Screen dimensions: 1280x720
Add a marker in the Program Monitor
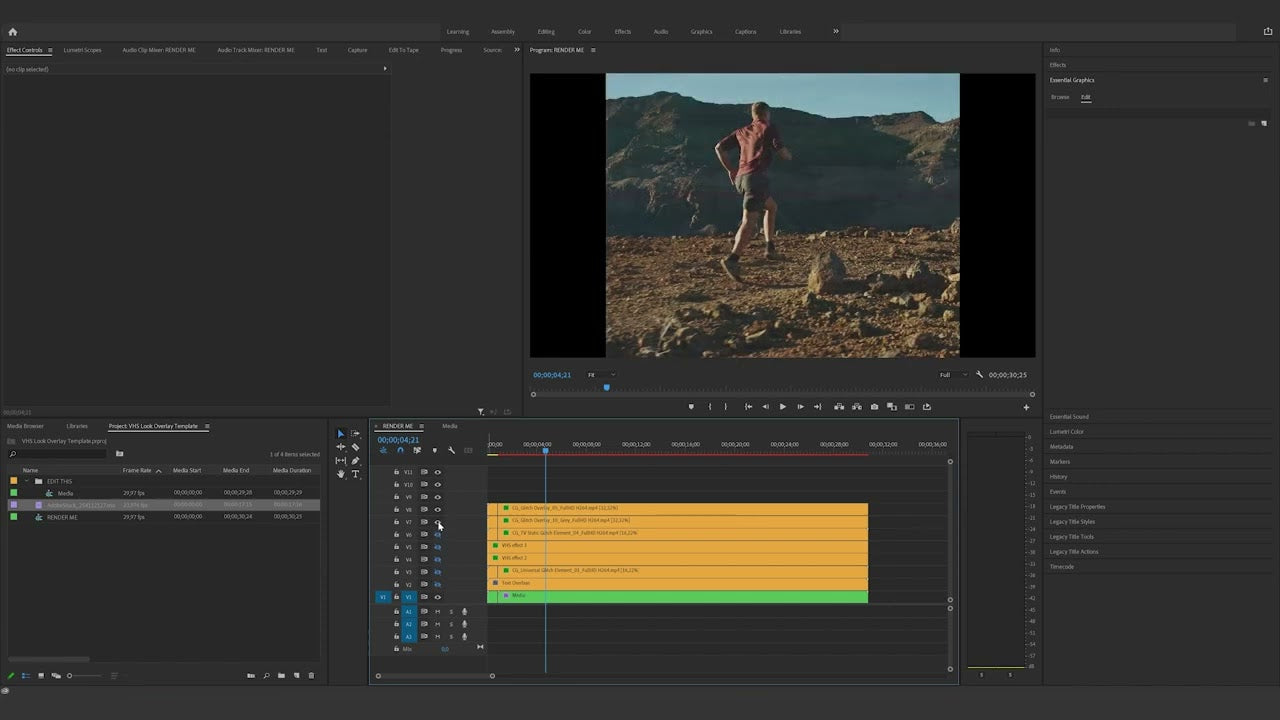(x=691, y=407)
